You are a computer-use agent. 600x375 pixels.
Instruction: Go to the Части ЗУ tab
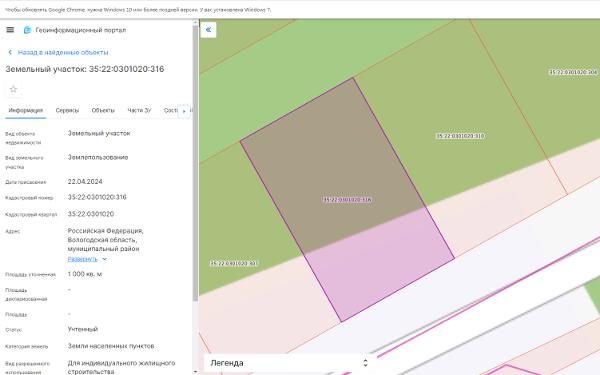(x=139, y=111)
